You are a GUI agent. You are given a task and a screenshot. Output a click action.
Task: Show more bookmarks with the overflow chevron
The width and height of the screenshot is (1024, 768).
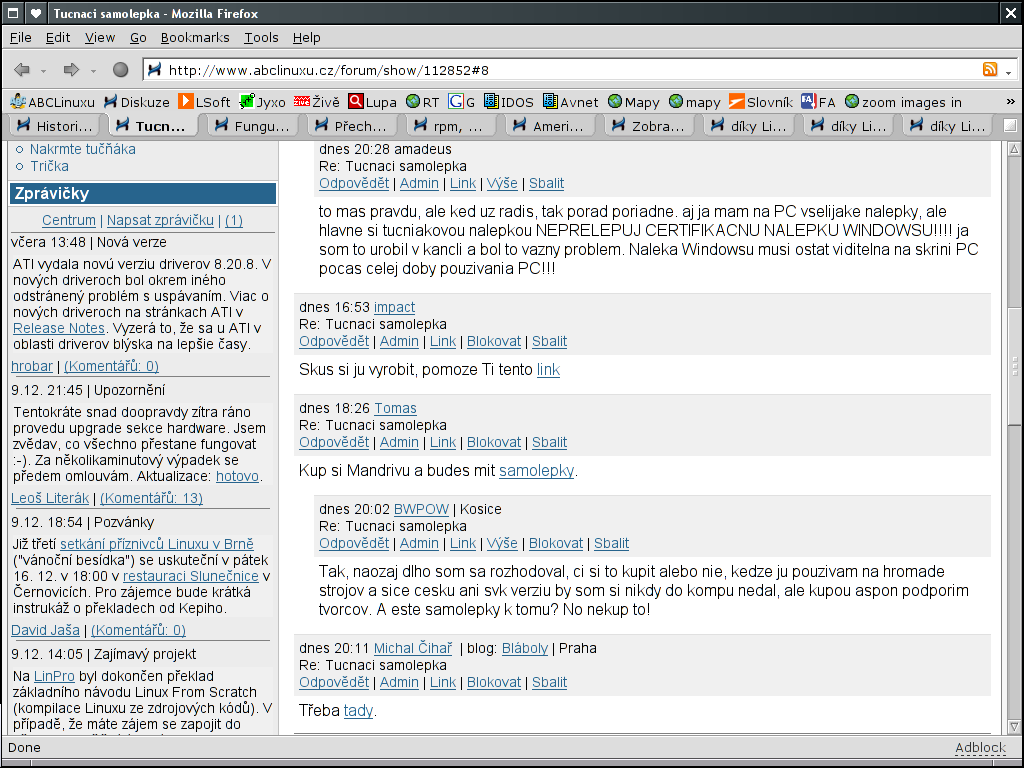(1009, 102)
